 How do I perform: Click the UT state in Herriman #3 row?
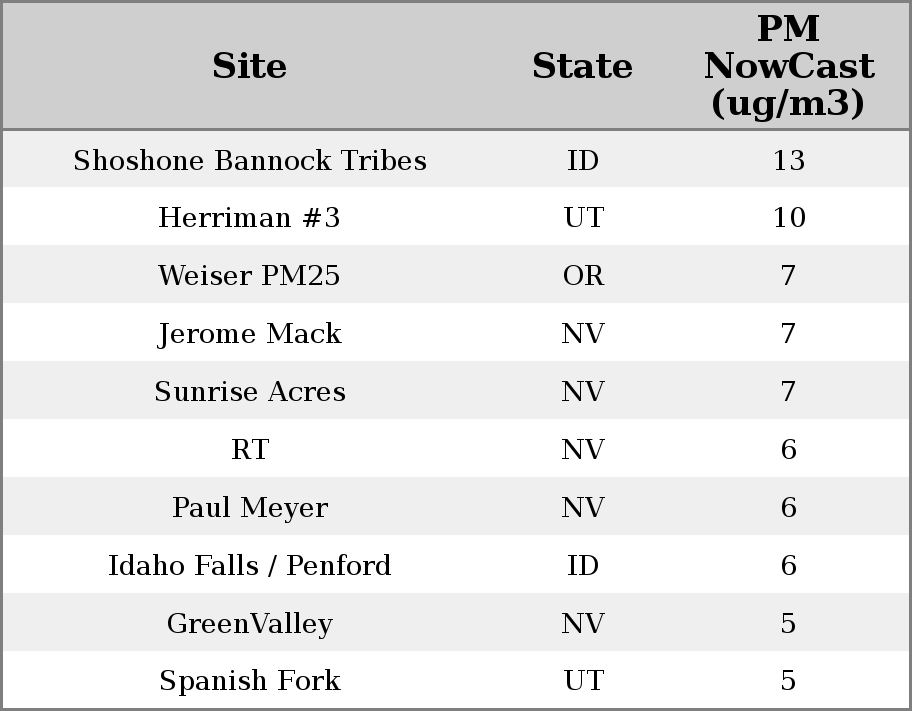(x=583, y=218)
